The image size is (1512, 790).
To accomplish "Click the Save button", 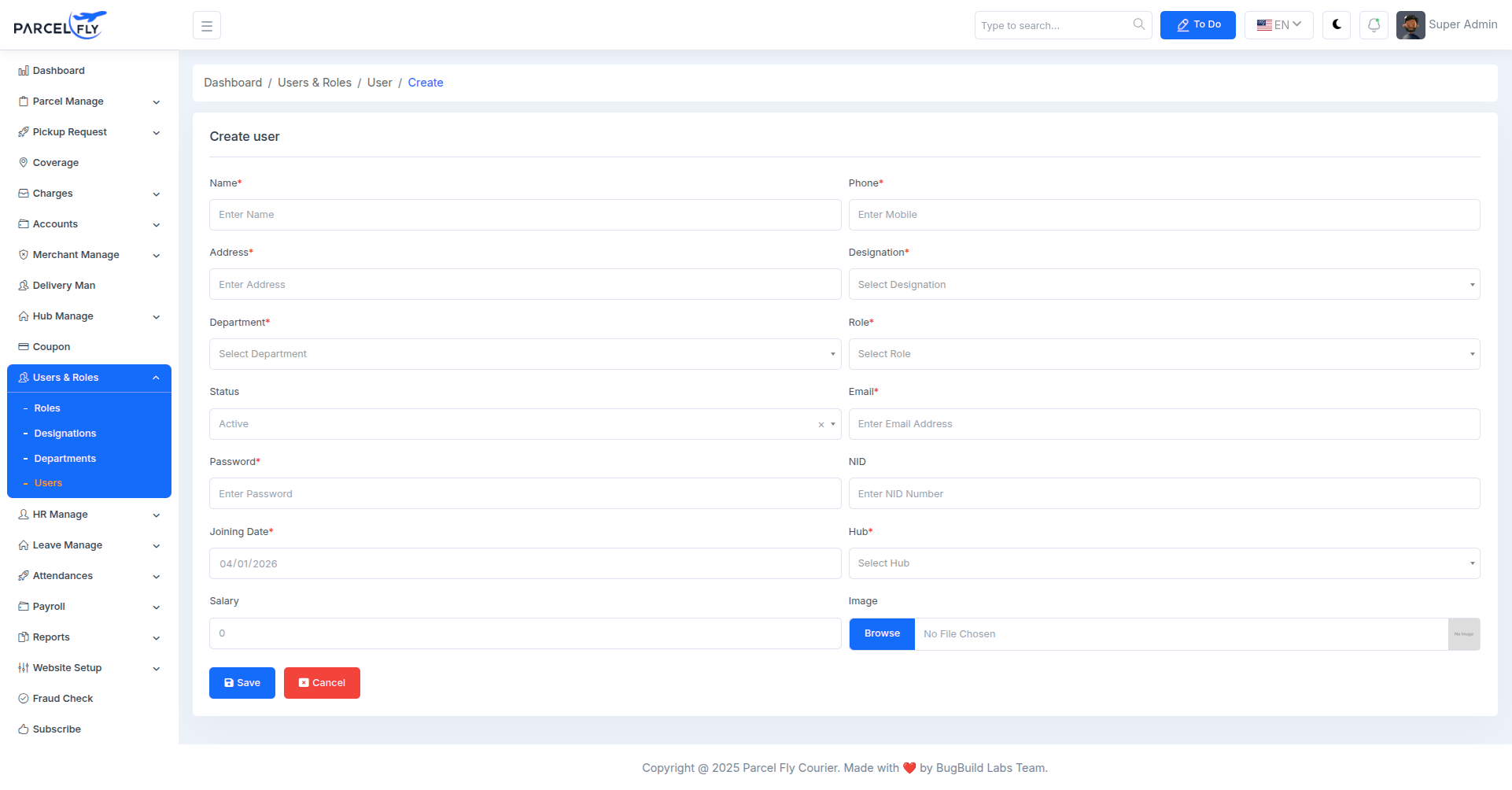I will pyautogui.click(x=242, y=683).
